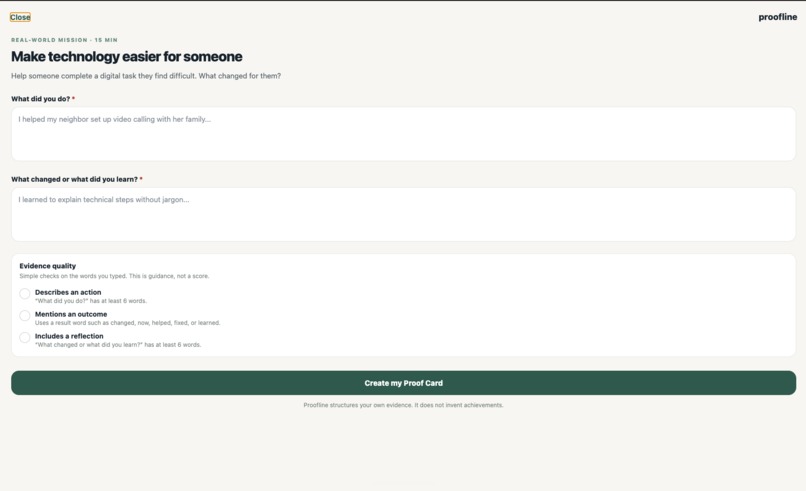The height and width of the screenshot is (491, 806).
Task: Click the "Help someone complete a digital task" description
Action: pyautogui.click(x=146, y=76)
